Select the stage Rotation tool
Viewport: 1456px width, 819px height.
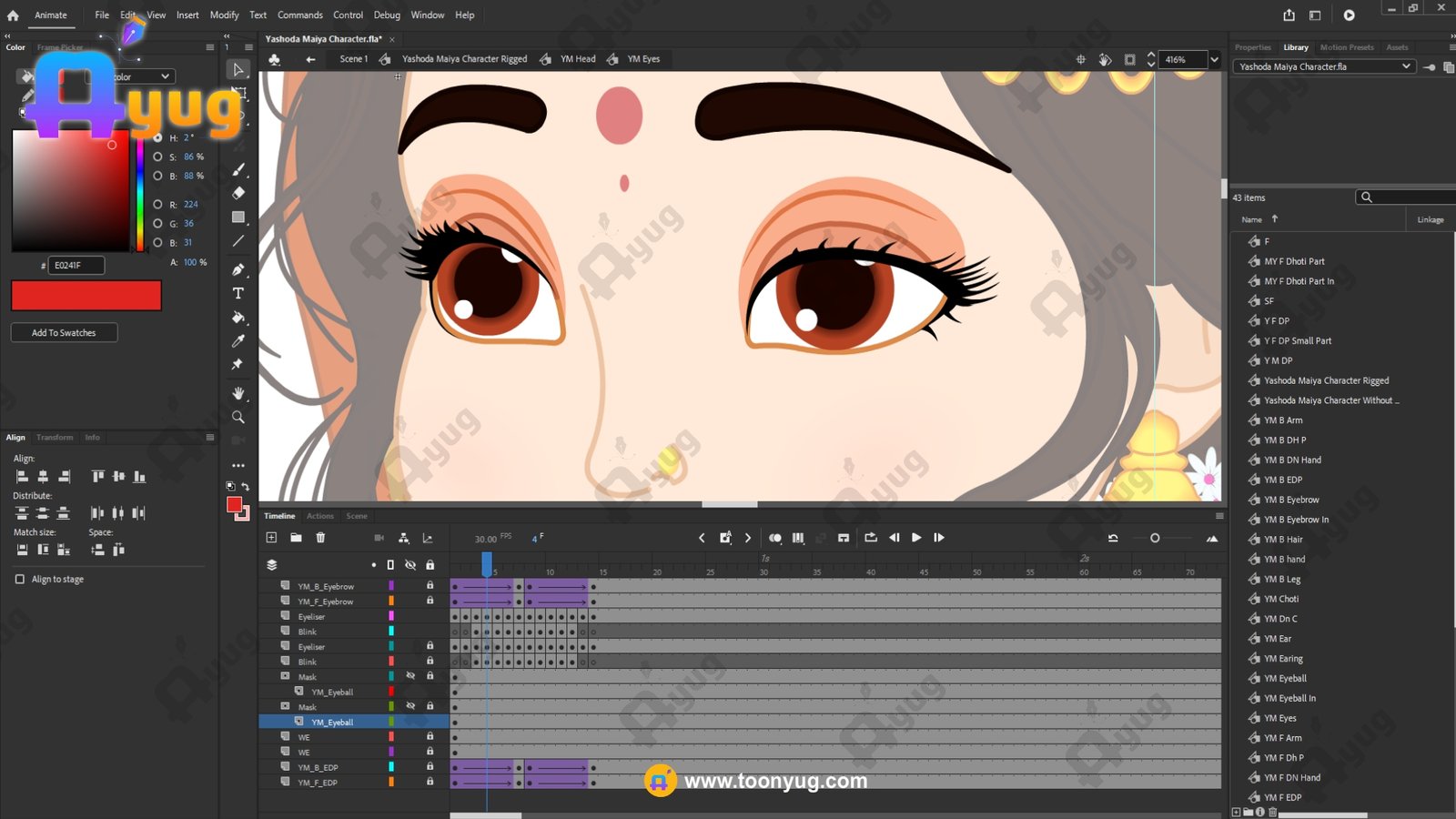coord(1105,59)
